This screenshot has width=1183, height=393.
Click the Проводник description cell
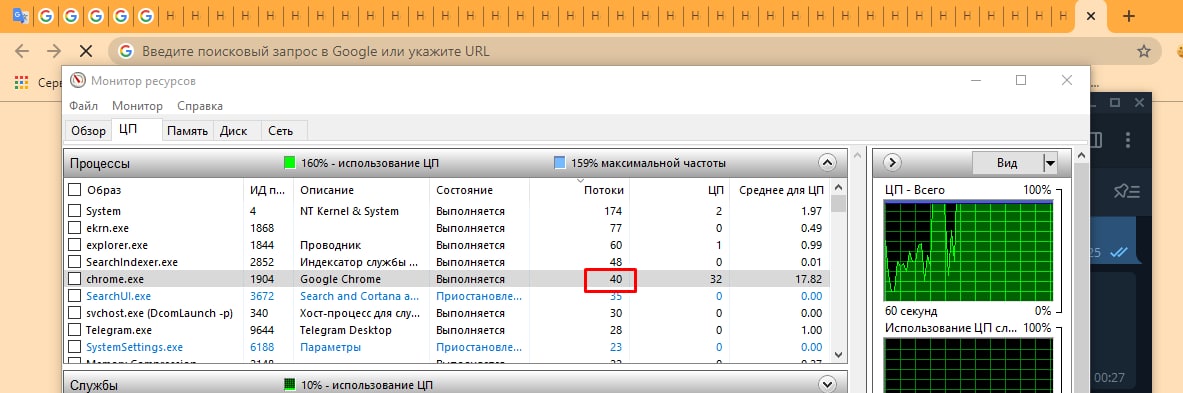pyautogui.click(x=330, y=245)
